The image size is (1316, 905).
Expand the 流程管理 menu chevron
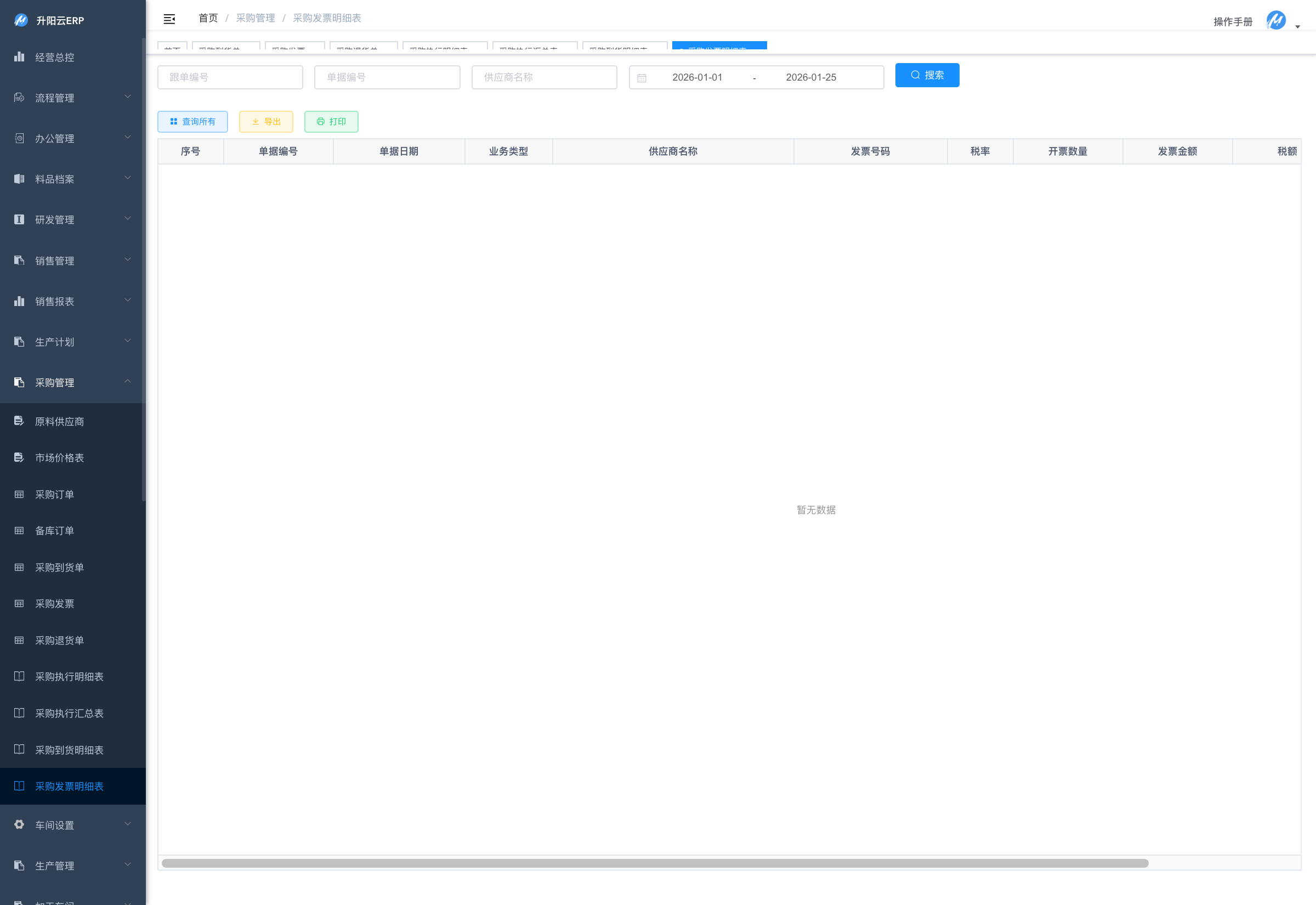pyautogui.click(x=128, y=97)
